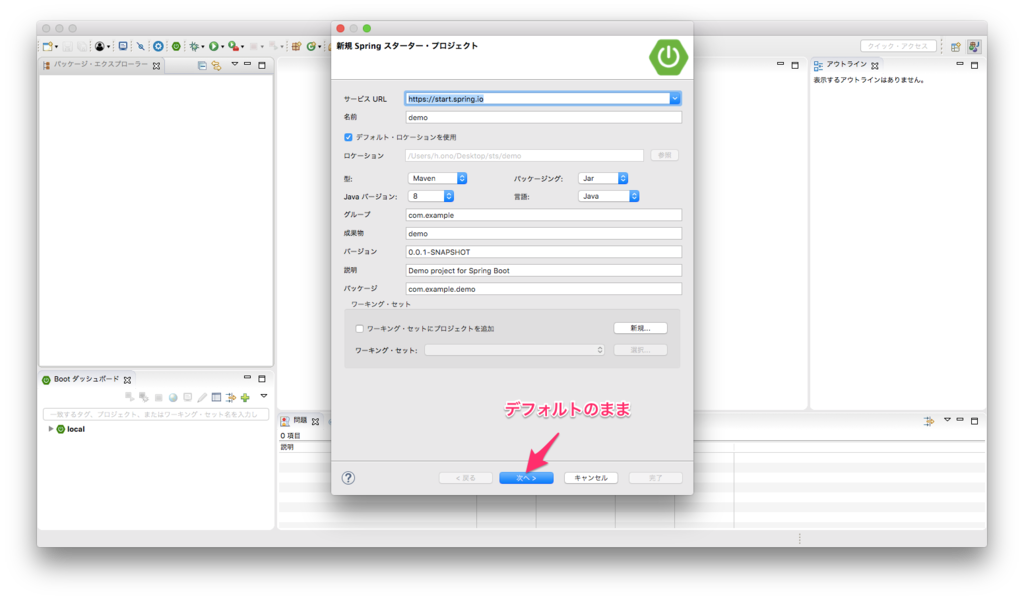The height and width of the screenshot is (600, 1024).
Task: Click the skip all breakpoints icon
Action: point(140,46)
